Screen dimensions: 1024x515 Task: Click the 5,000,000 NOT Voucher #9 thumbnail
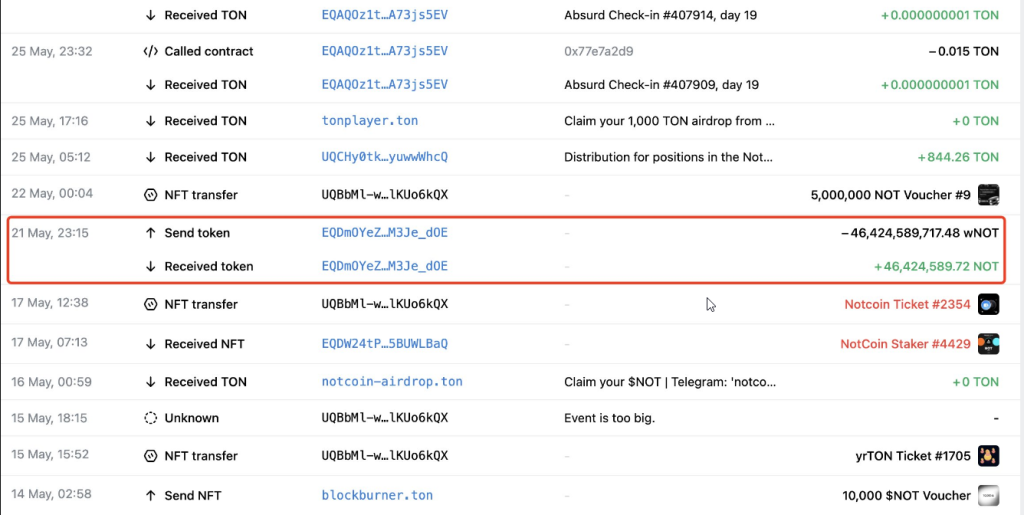coord(988,195)
